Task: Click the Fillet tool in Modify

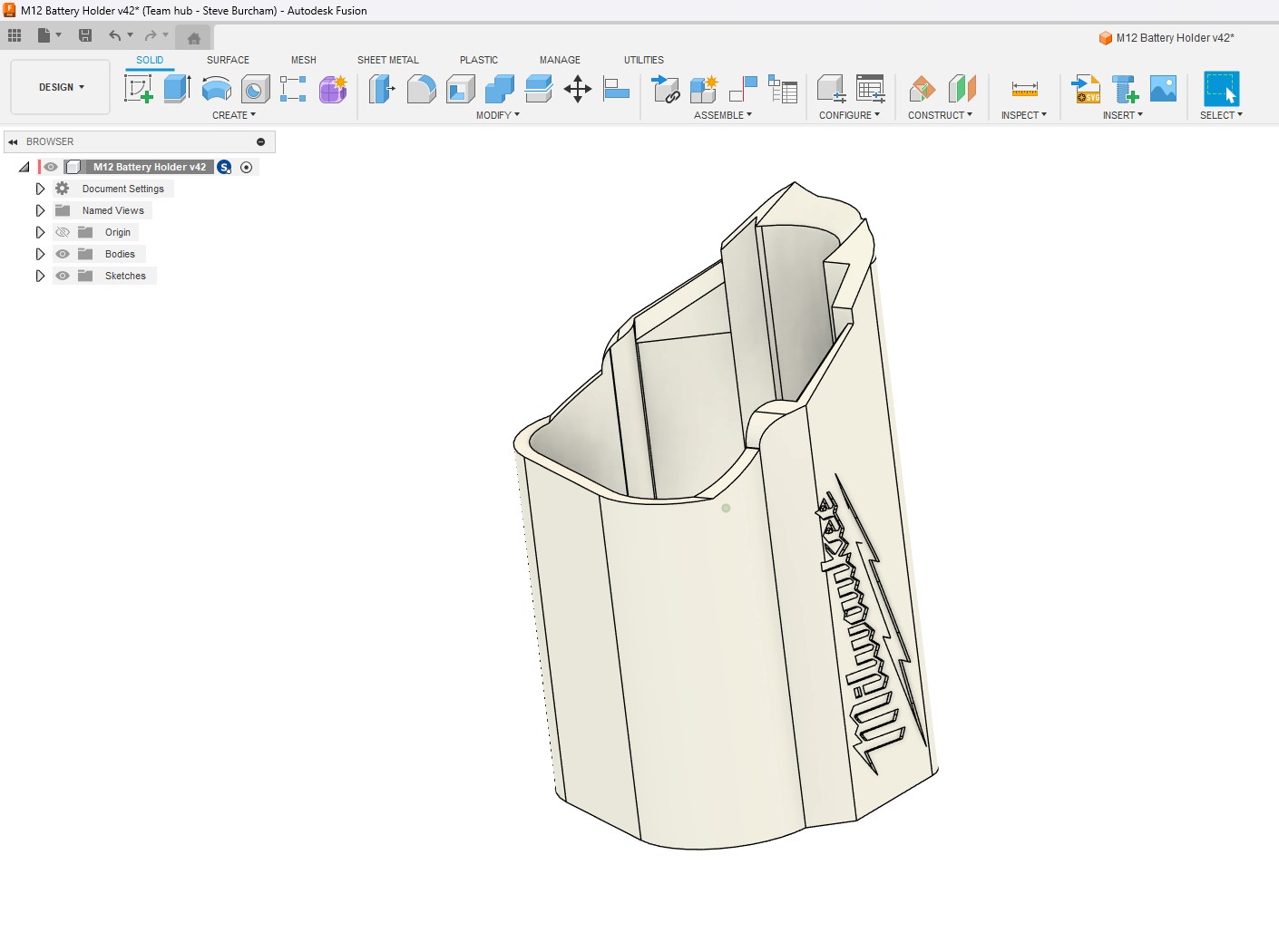Action: pos(421,89)
